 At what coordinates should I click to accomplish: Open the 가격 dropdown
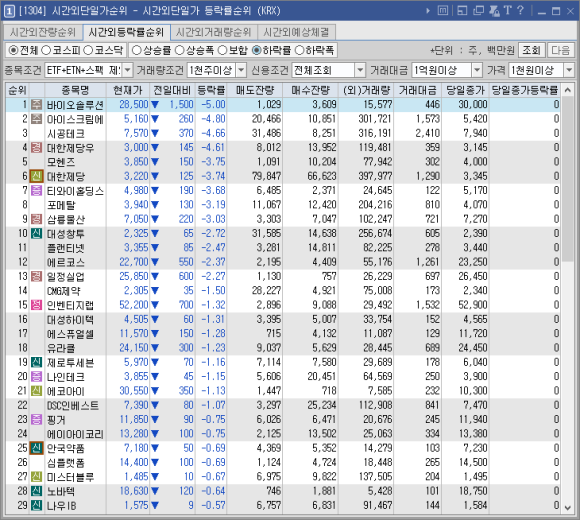[x=569, y=70]
